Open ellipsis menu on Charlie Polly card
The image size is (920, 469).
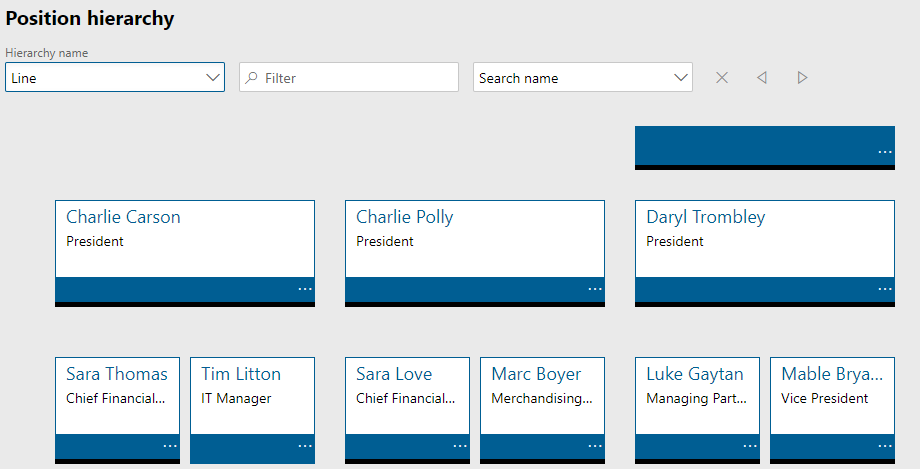point(595,289)
